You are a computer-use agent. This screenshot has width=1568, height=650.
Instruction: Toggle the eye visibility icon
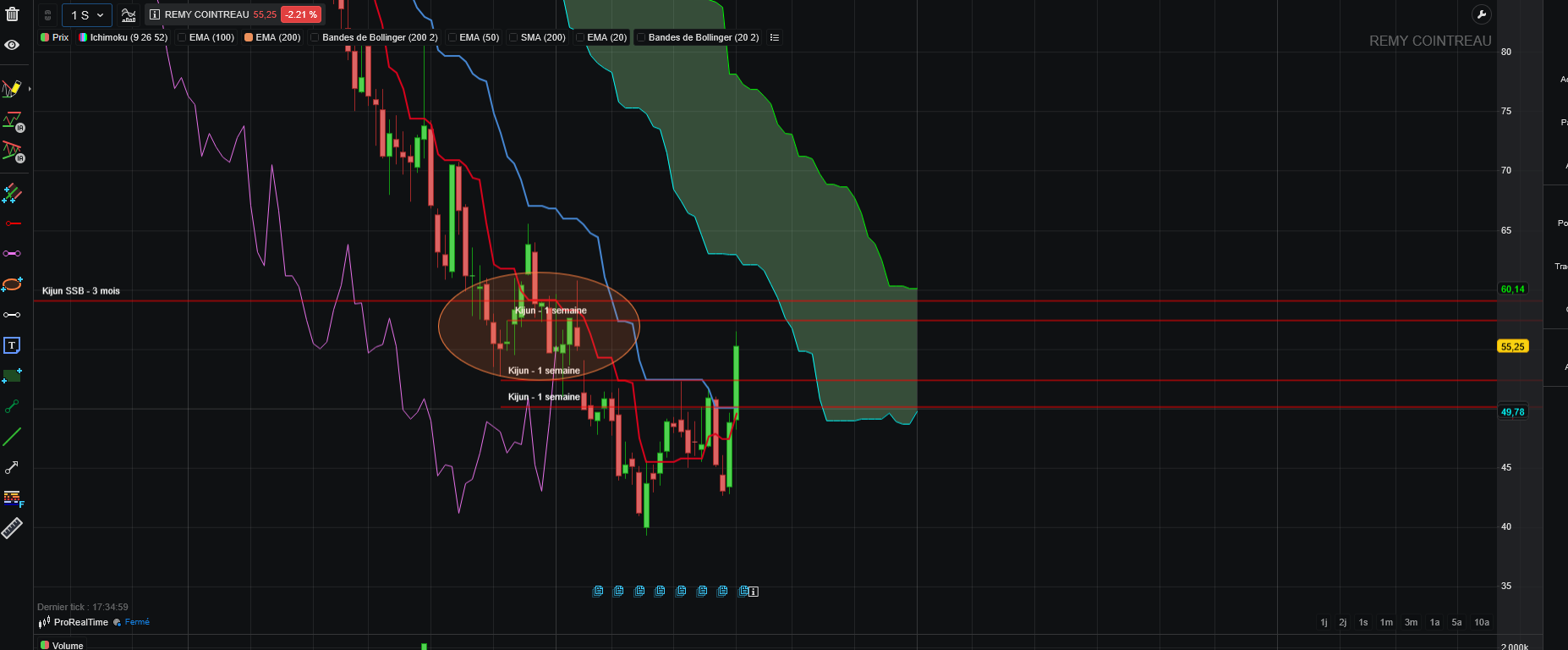(12, 45)
